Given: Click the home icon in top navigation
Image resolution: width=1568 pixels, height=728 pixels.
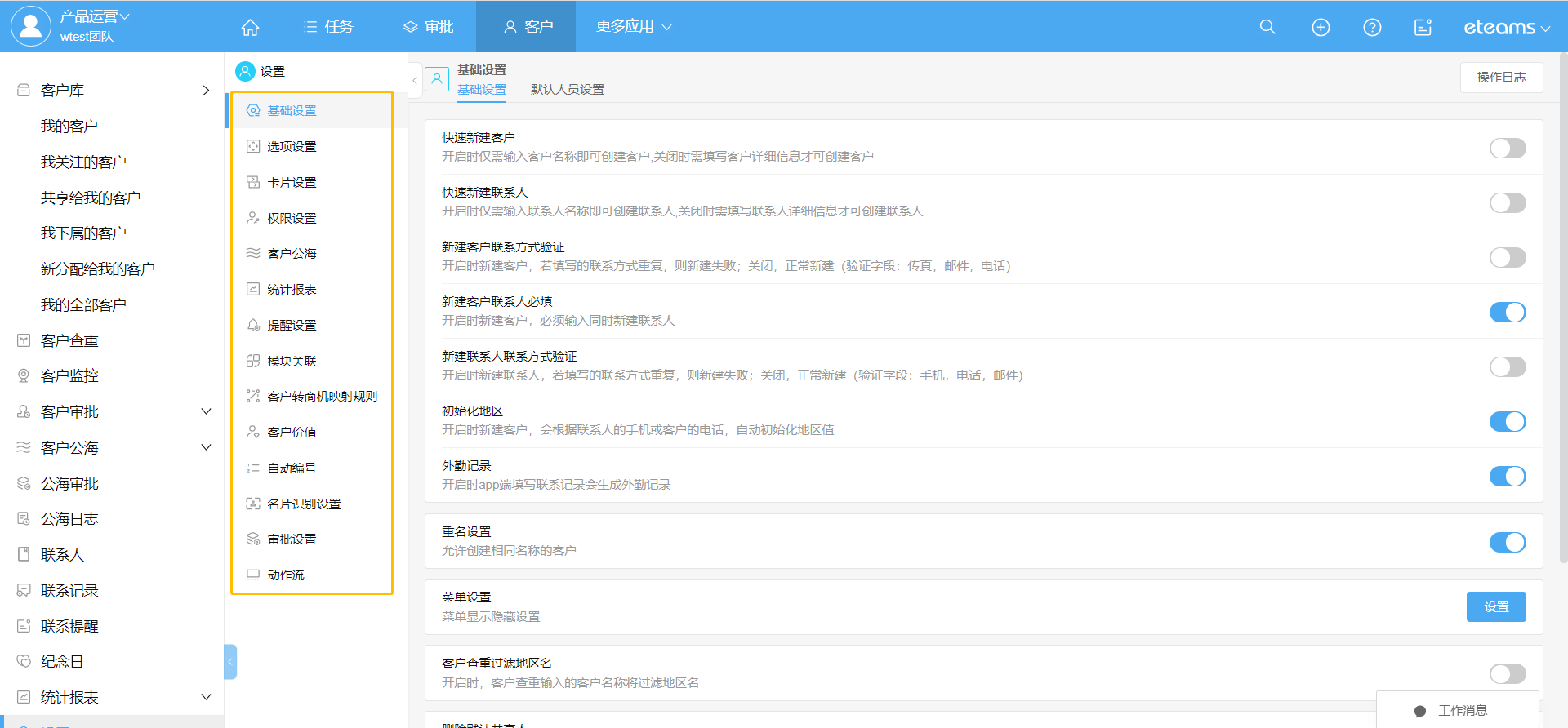Looking at the screenshot, I should coord(250,27).
